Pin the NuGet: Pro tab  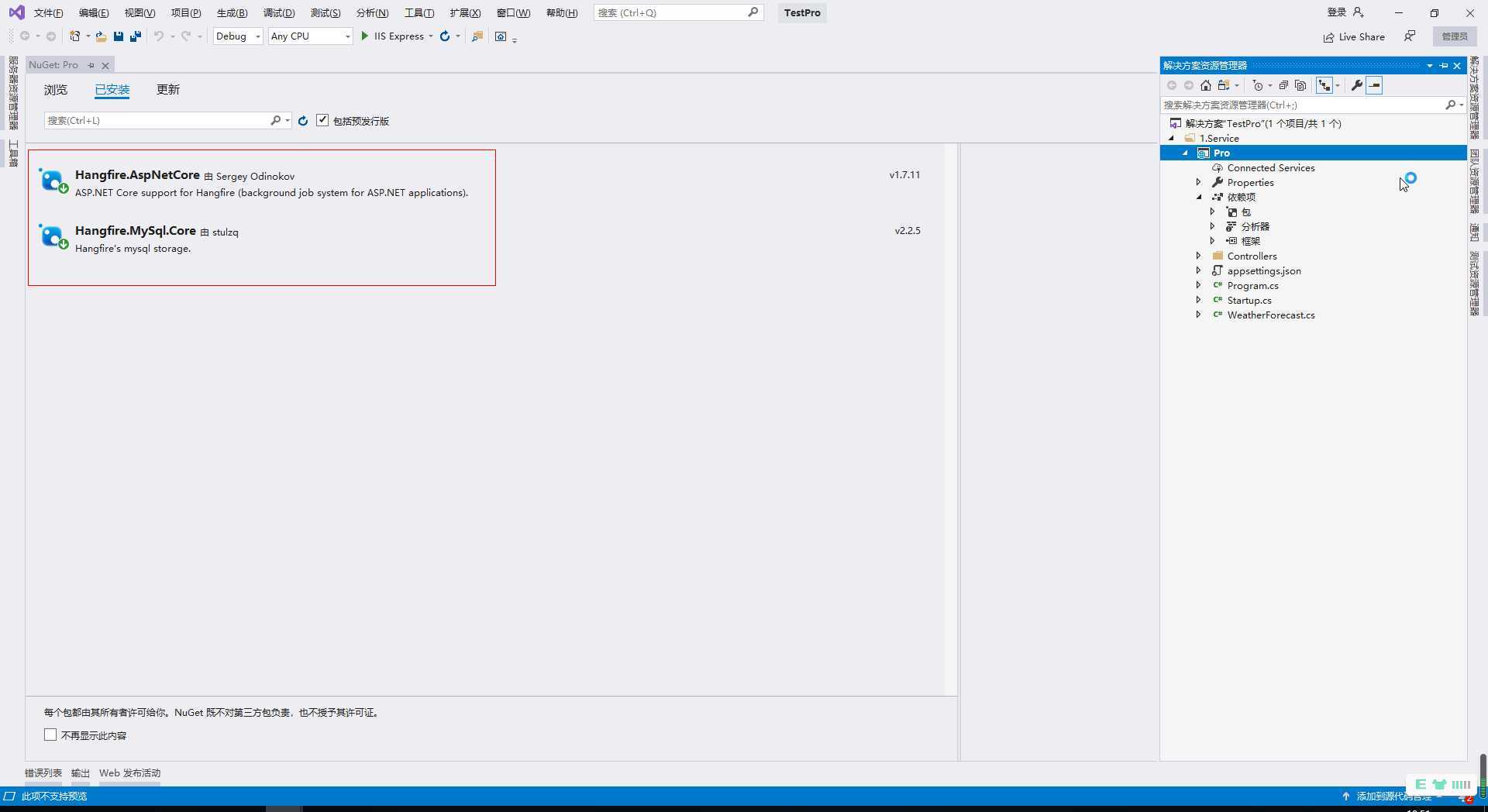pos(91,65)
